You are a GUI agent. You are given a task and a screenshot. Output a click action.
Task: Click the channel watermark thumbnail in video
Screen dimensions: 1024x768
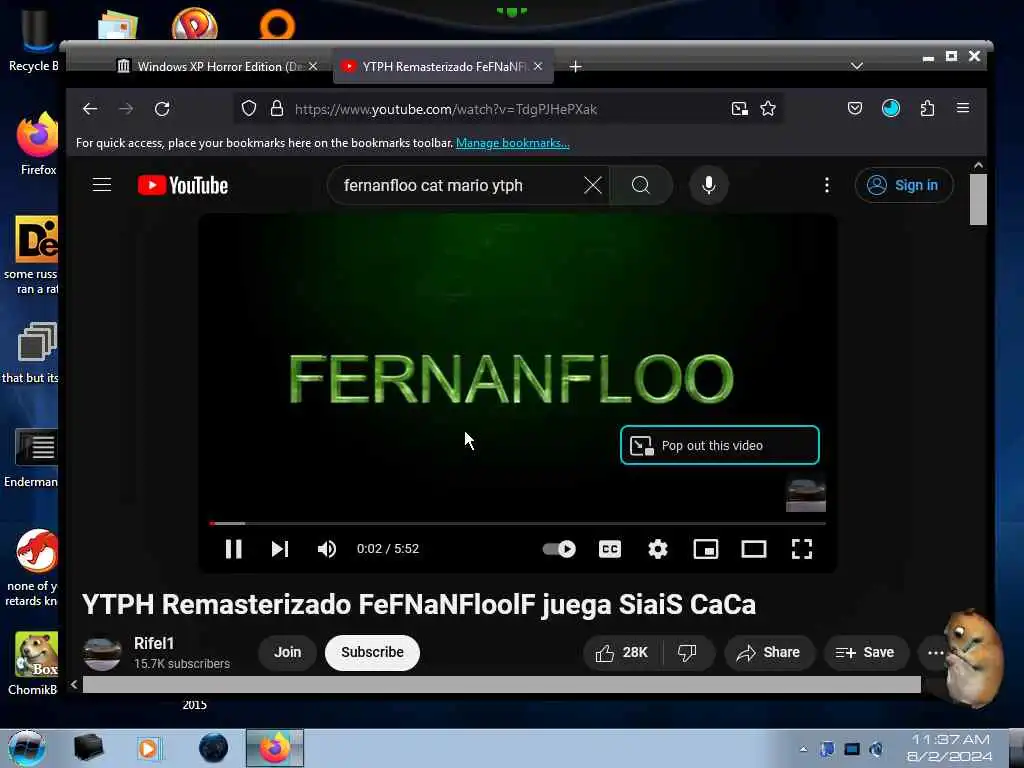[x=806, y=494]
